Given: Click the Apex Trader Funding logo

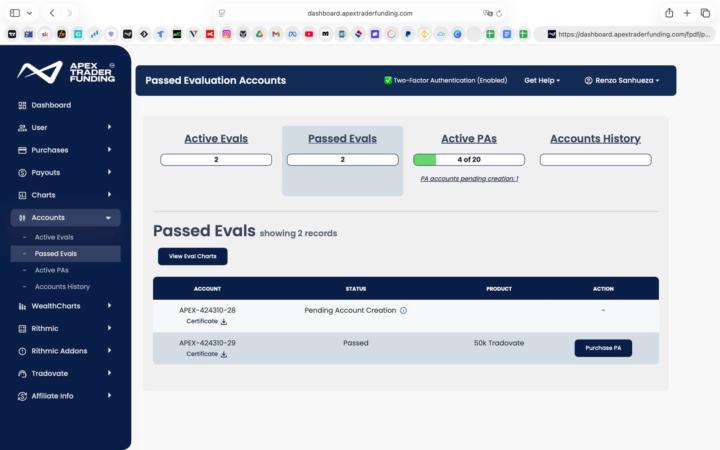Looking at the screenshot, I should pyautogui.click(x=66, y=72).
